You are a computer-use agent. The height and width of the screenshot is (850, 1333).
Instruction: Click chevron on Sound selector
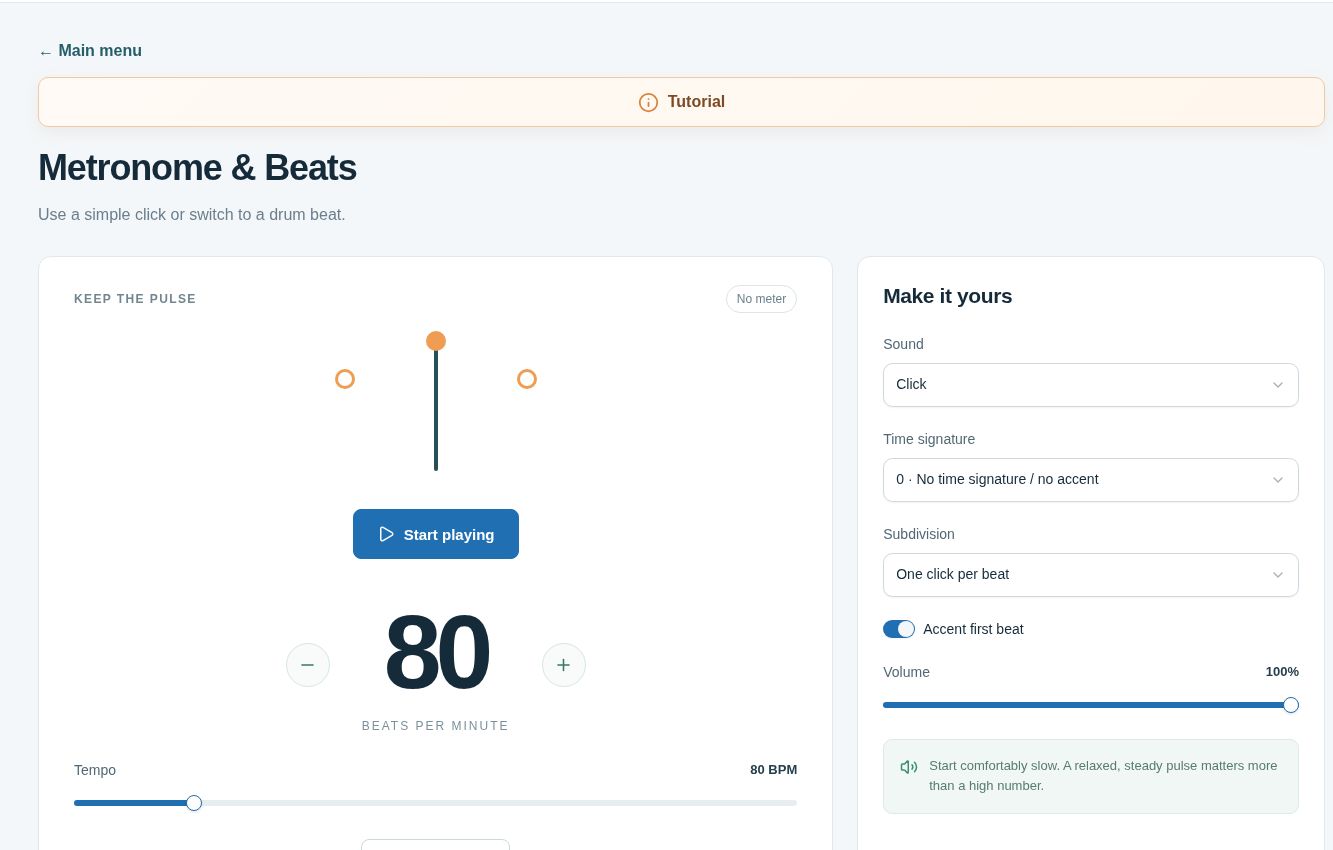click(1277, 385)
